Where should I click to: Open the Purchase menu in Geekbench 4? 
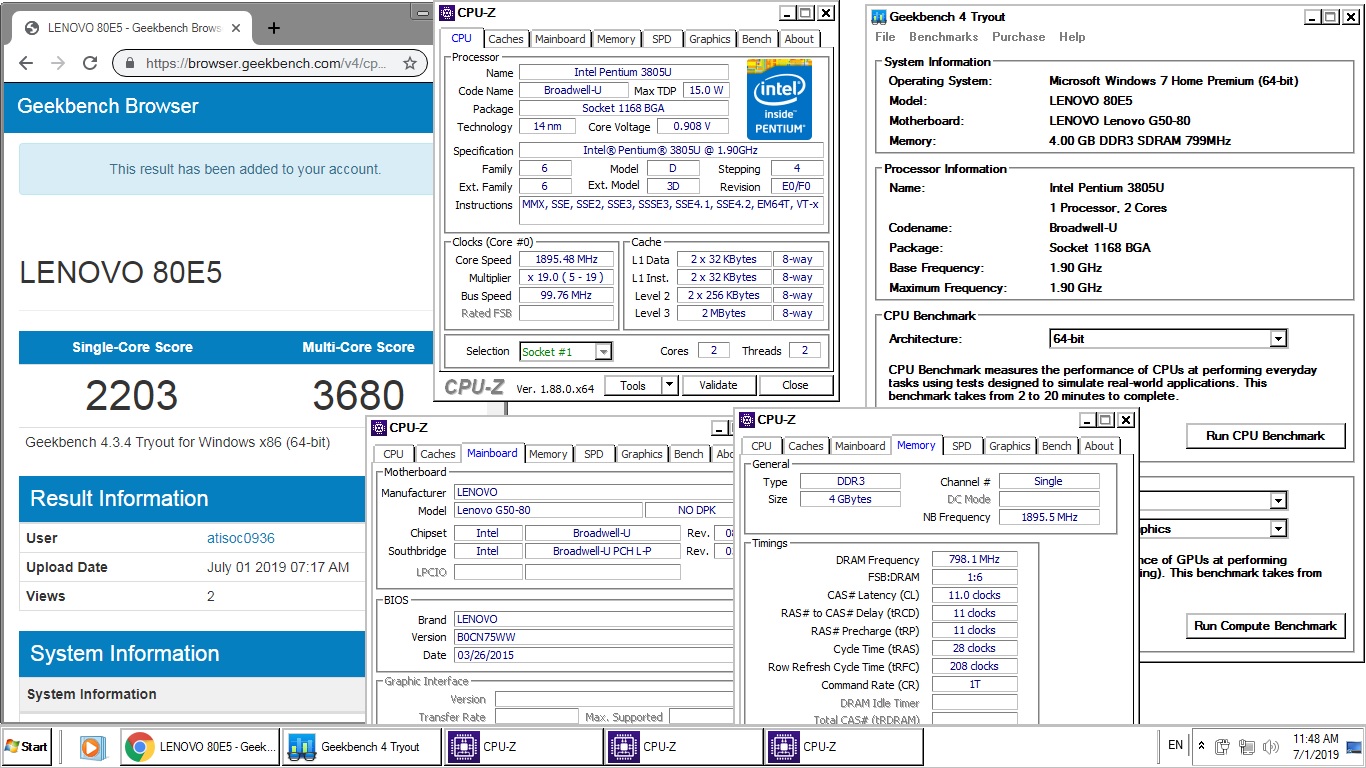point(1018,37)
